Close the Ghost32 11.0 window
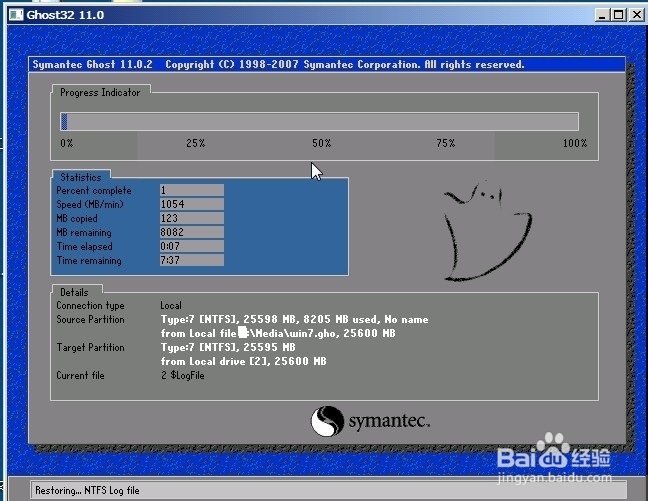 636,15
